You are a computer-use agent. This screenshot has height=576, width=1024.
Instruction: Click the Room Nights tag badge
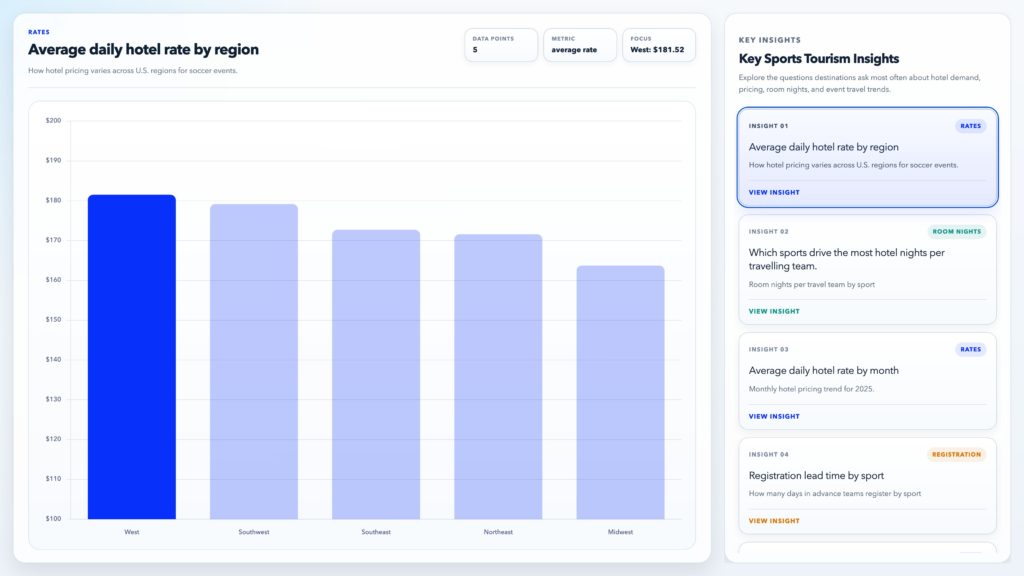coord(956,231)
